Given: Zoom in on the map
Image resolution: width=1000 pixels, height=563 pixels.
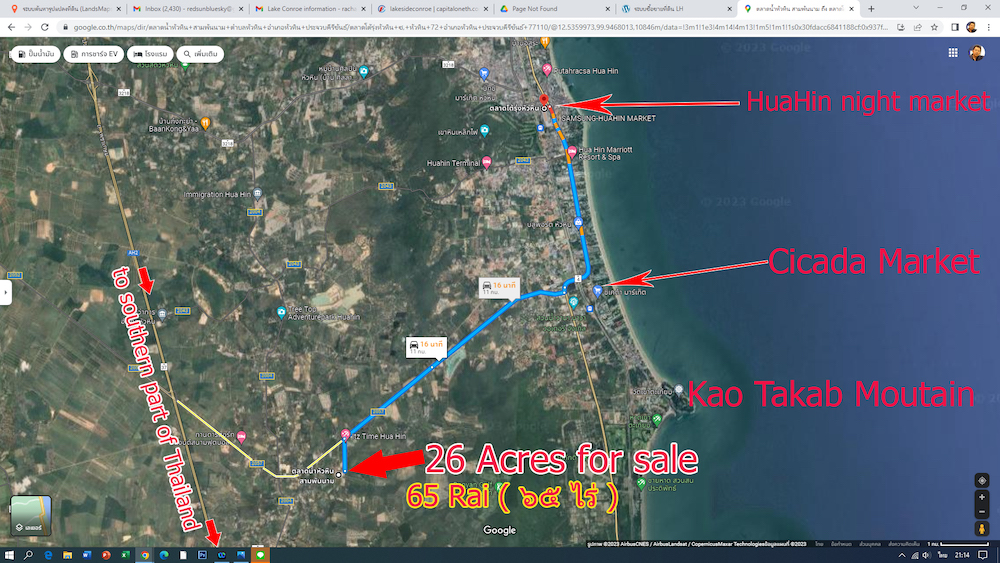Looking at the screenshot, I should tap(982, 497).
